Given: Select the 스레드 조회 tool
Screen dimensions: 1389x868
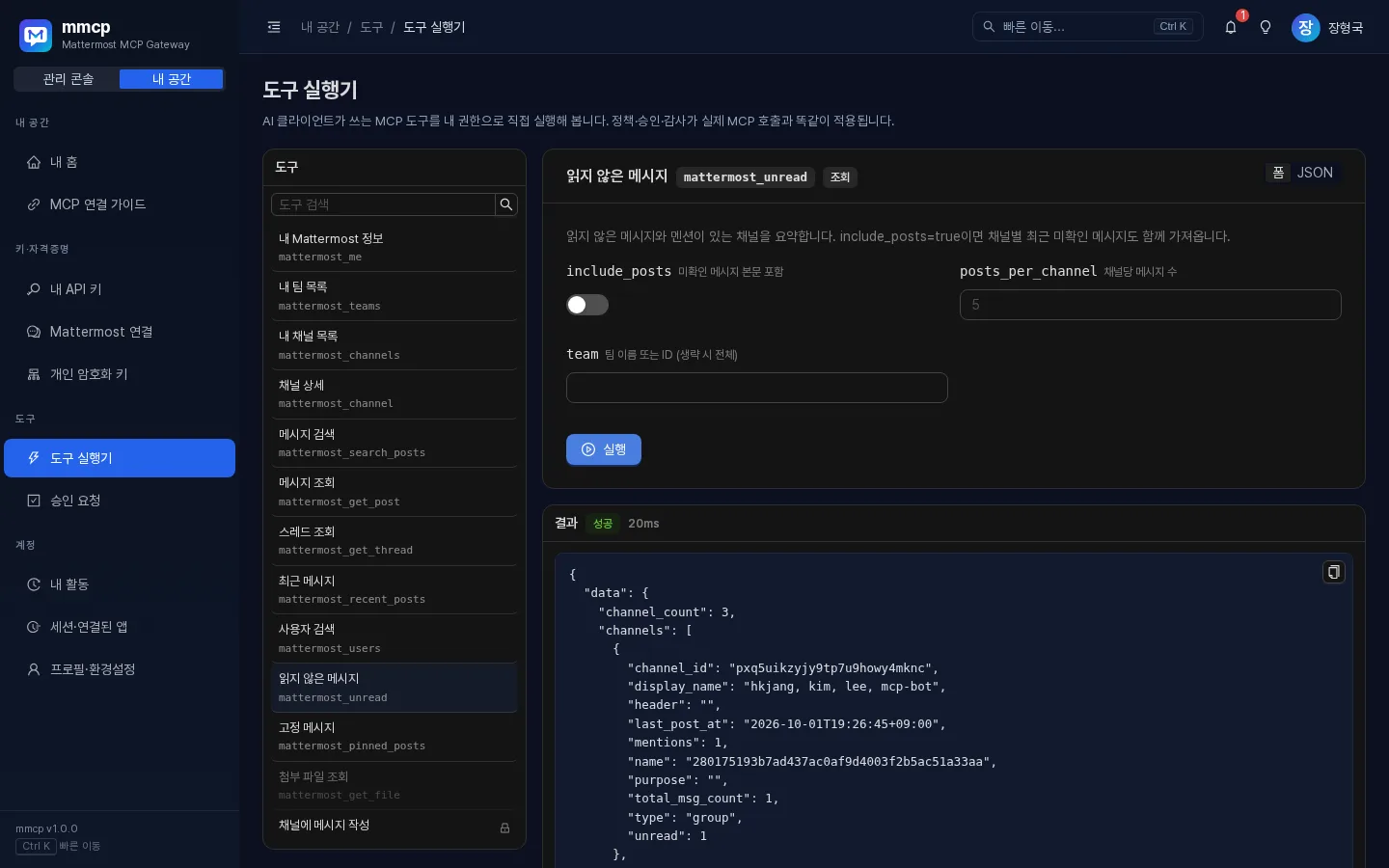Looking at the screenshot, I should point(395,540).
